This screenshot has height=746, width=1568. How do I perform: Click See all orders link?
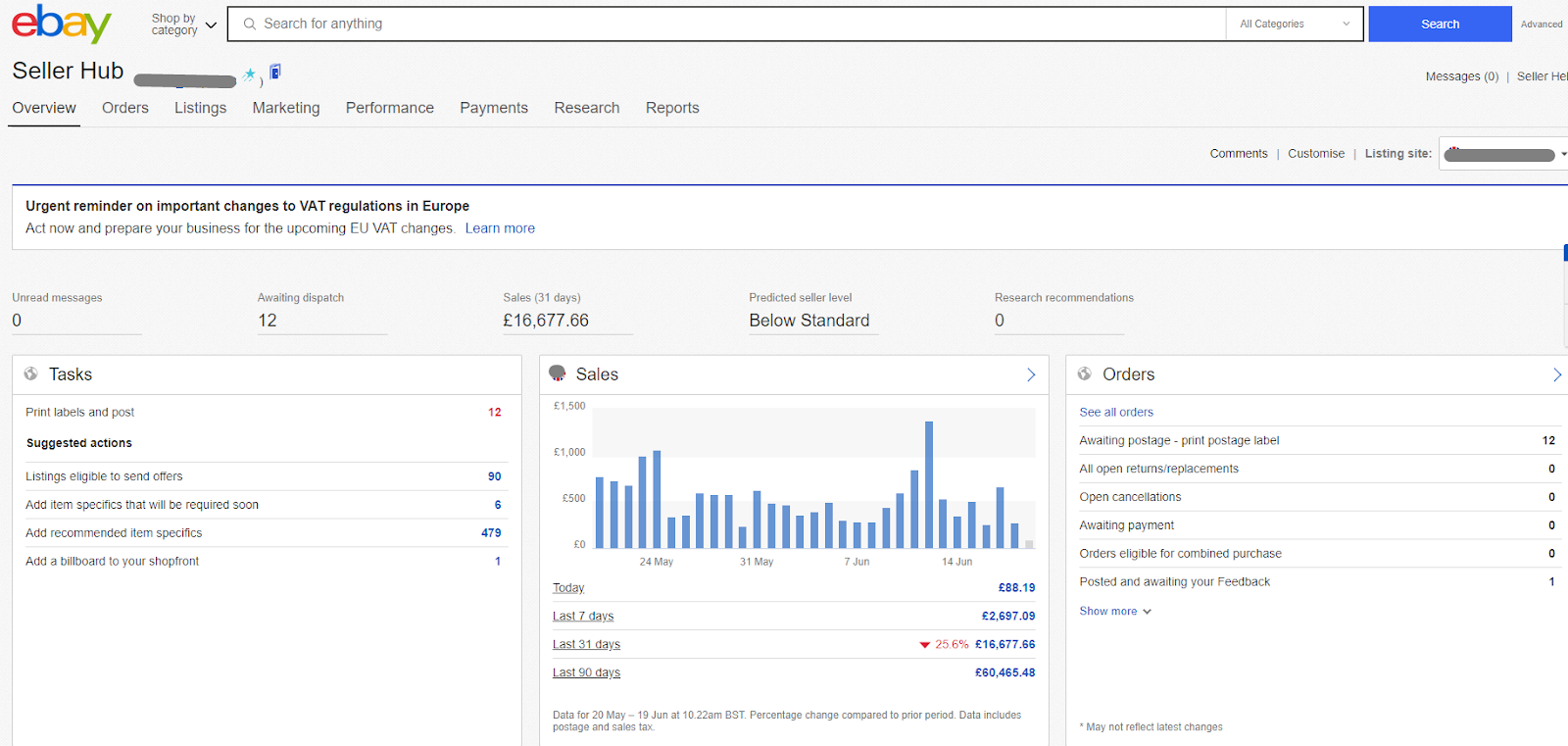coord(1116,413)
